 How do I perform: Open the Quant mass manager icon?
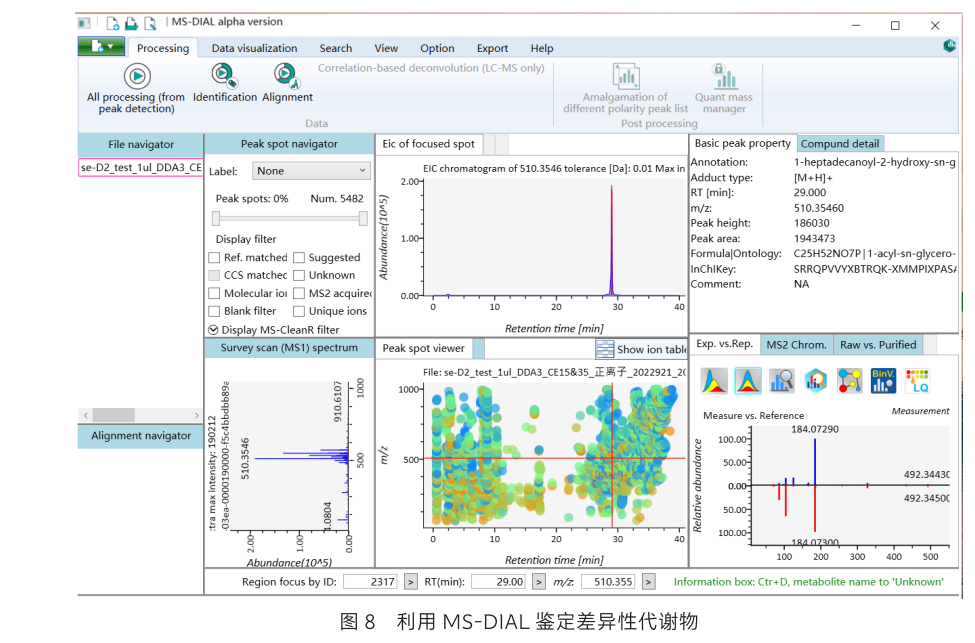724,76
